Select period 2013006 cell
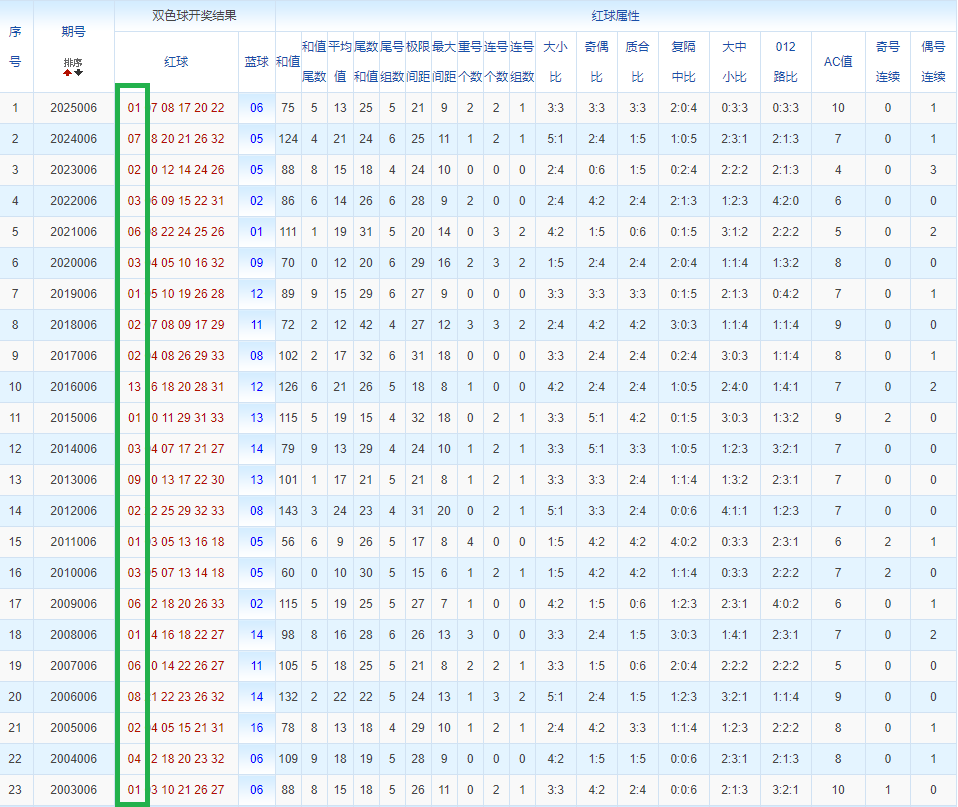 73,480
